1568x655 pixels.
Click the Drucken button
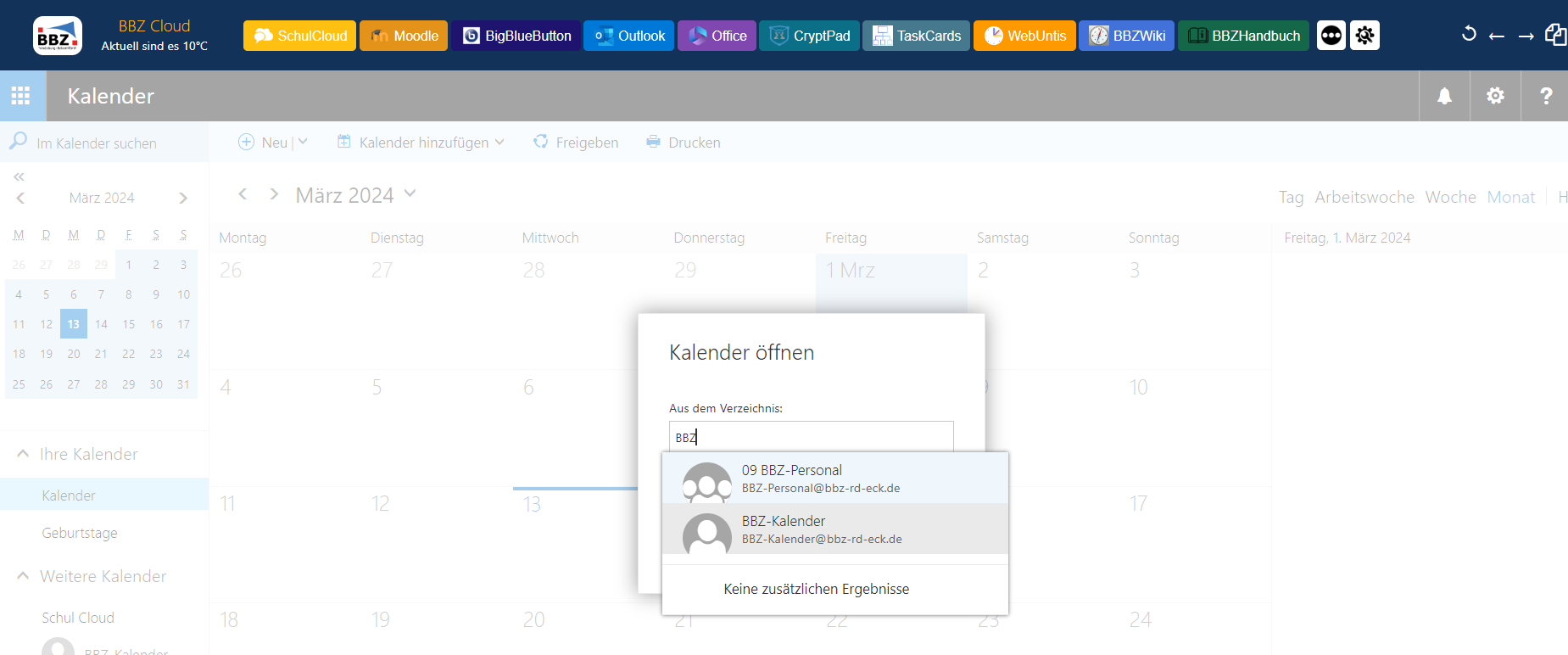(684, 143)
